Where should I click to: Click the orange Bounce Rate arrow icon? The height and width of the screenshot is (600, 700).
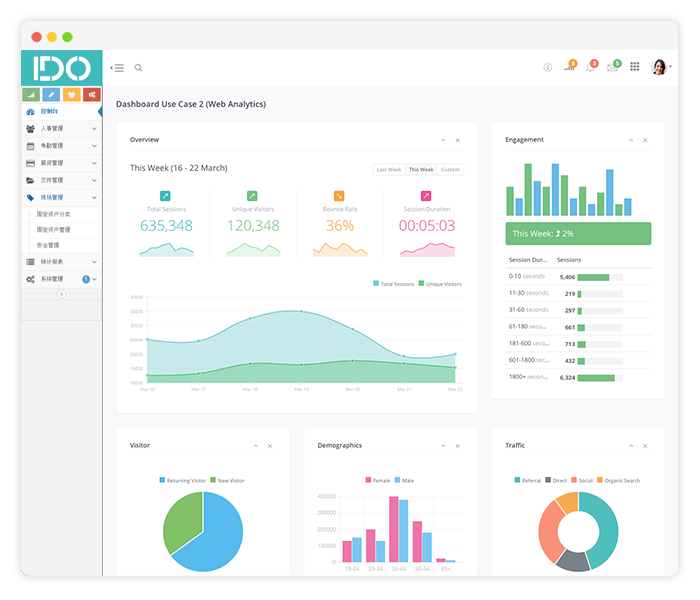339,196
